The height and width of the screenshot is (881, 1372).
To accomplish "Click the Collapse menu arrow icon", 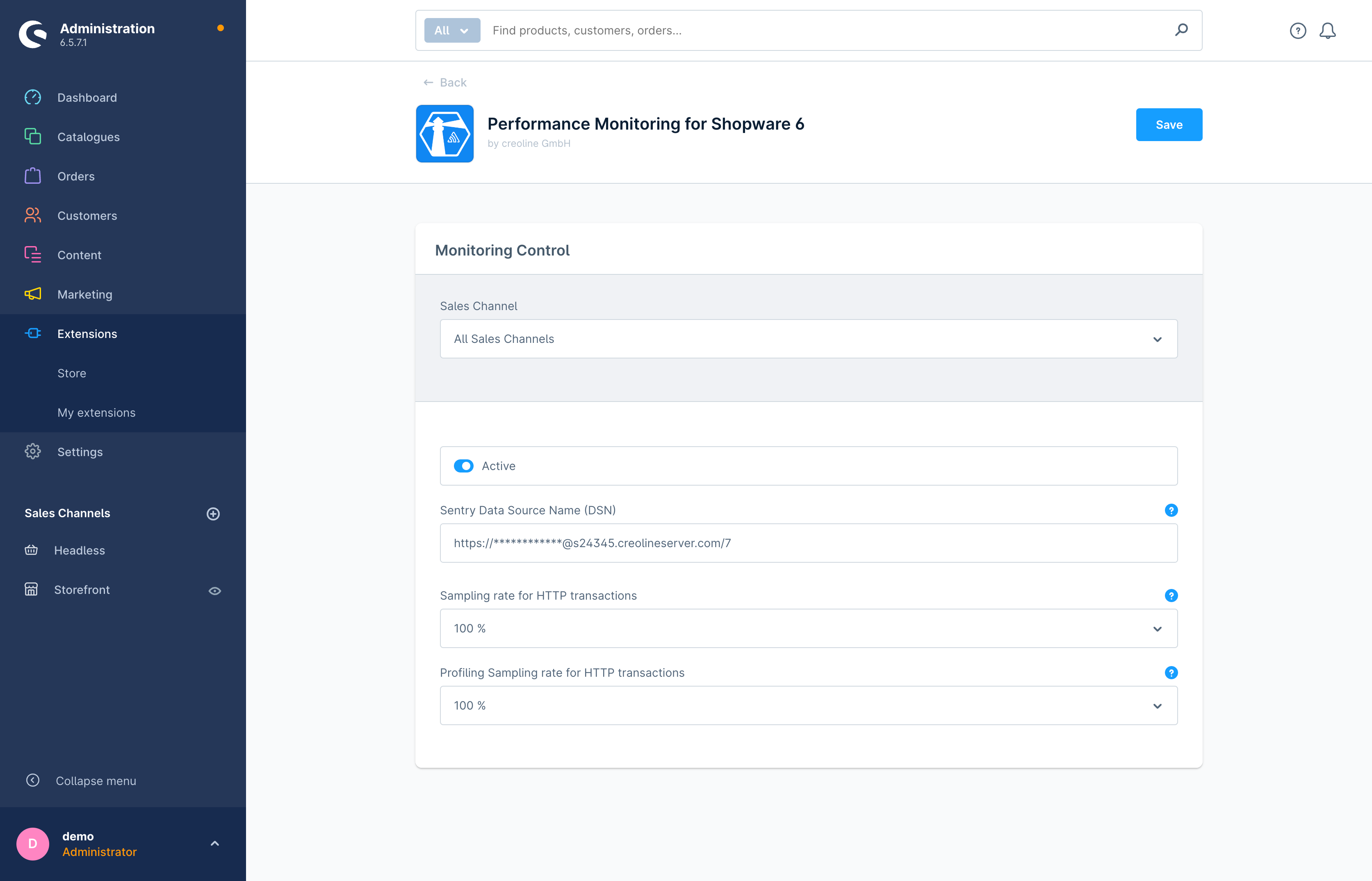I will click(33, 781).
